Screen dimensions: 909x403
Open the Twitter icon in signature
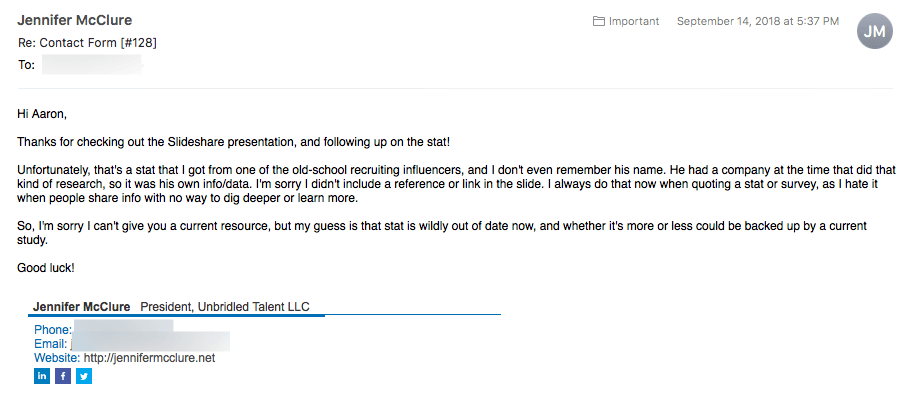pos(84,376)
